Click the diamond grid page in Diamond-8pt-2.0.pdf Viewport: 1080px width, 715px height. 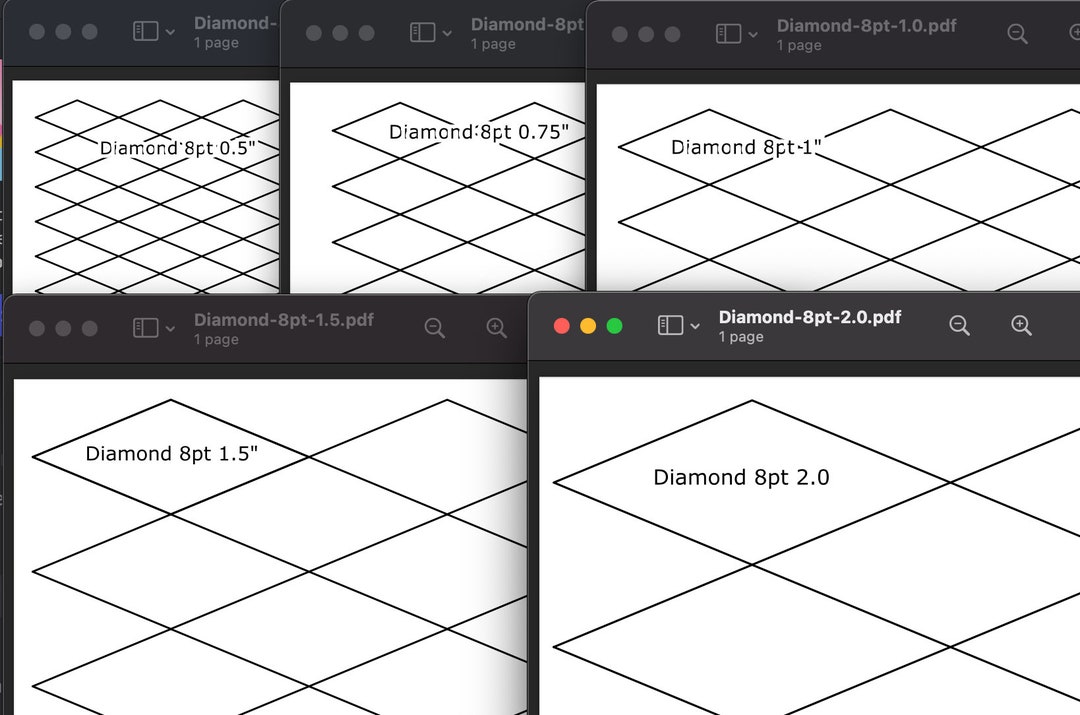click(x=800, y=550)
